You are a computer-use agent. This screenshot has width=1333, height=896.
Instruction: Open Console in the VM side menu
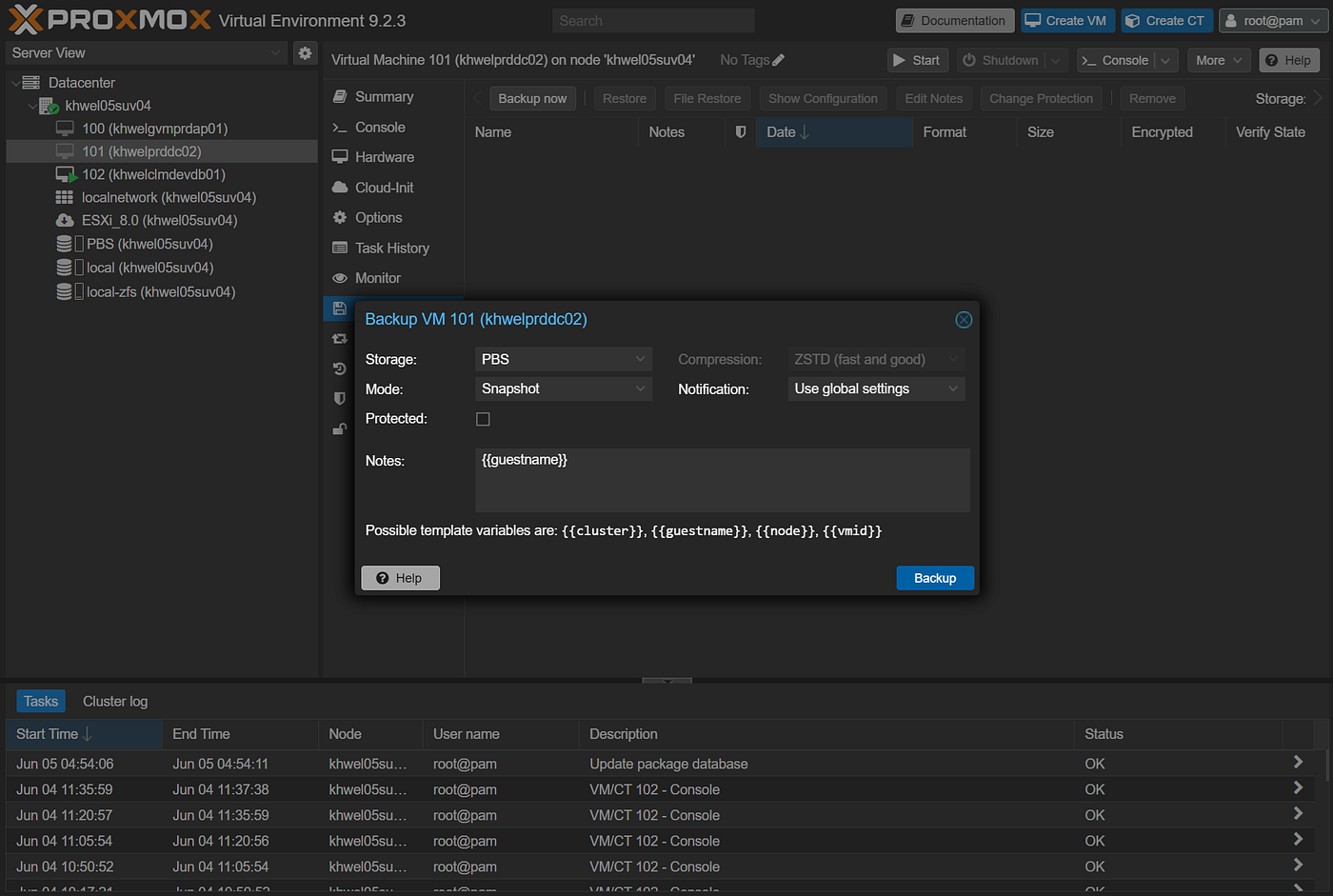(380, 128)
